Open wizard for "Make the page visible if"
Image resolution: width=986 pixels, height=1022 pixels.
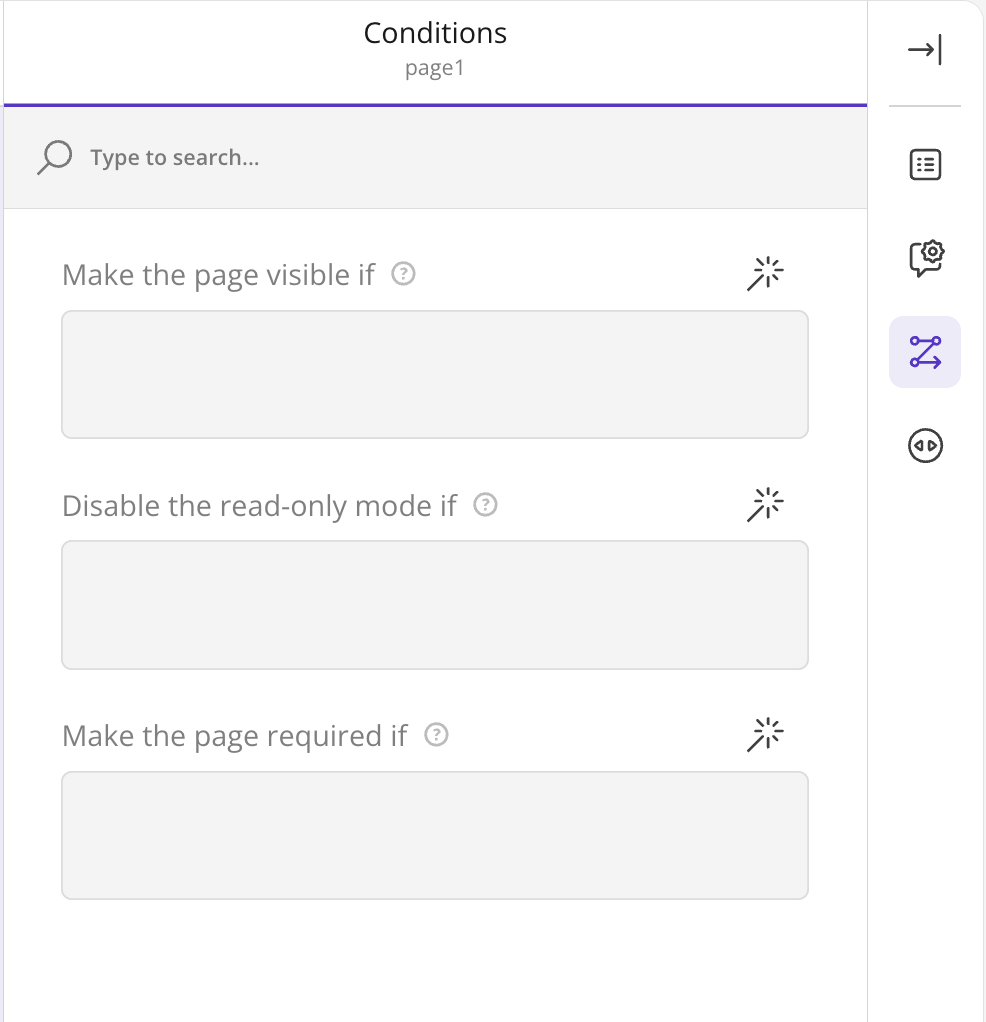tap(765, 274)
